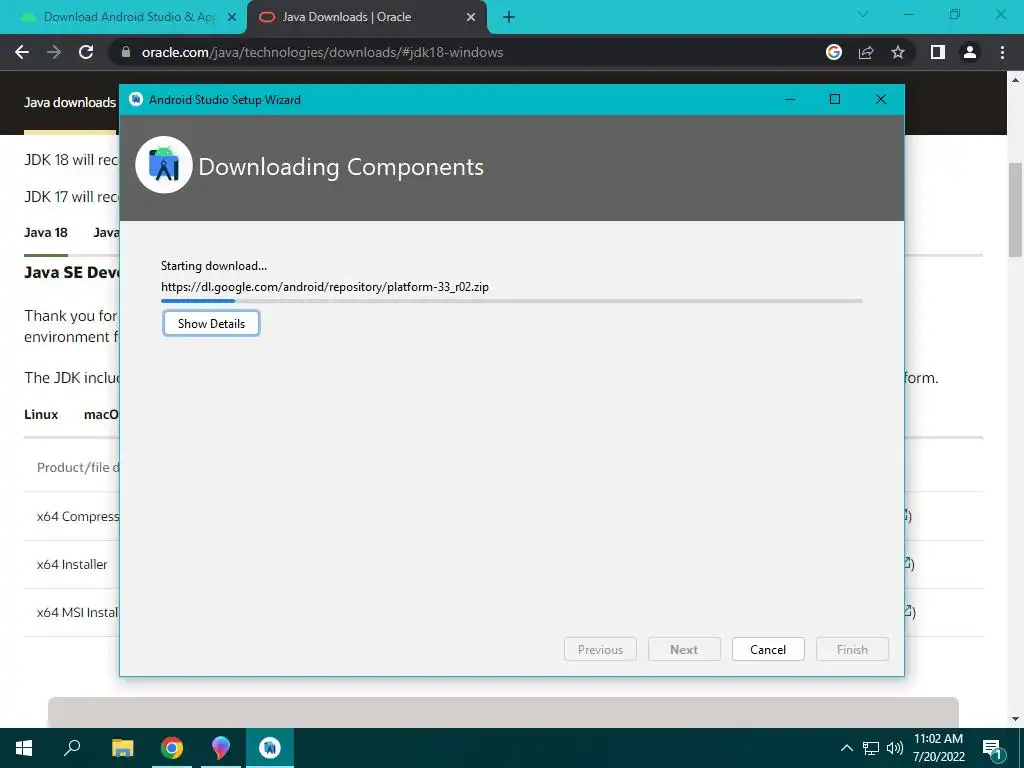Open Windows taskbar search
The width and height of the screenshot is (1024, 768).
73,748
